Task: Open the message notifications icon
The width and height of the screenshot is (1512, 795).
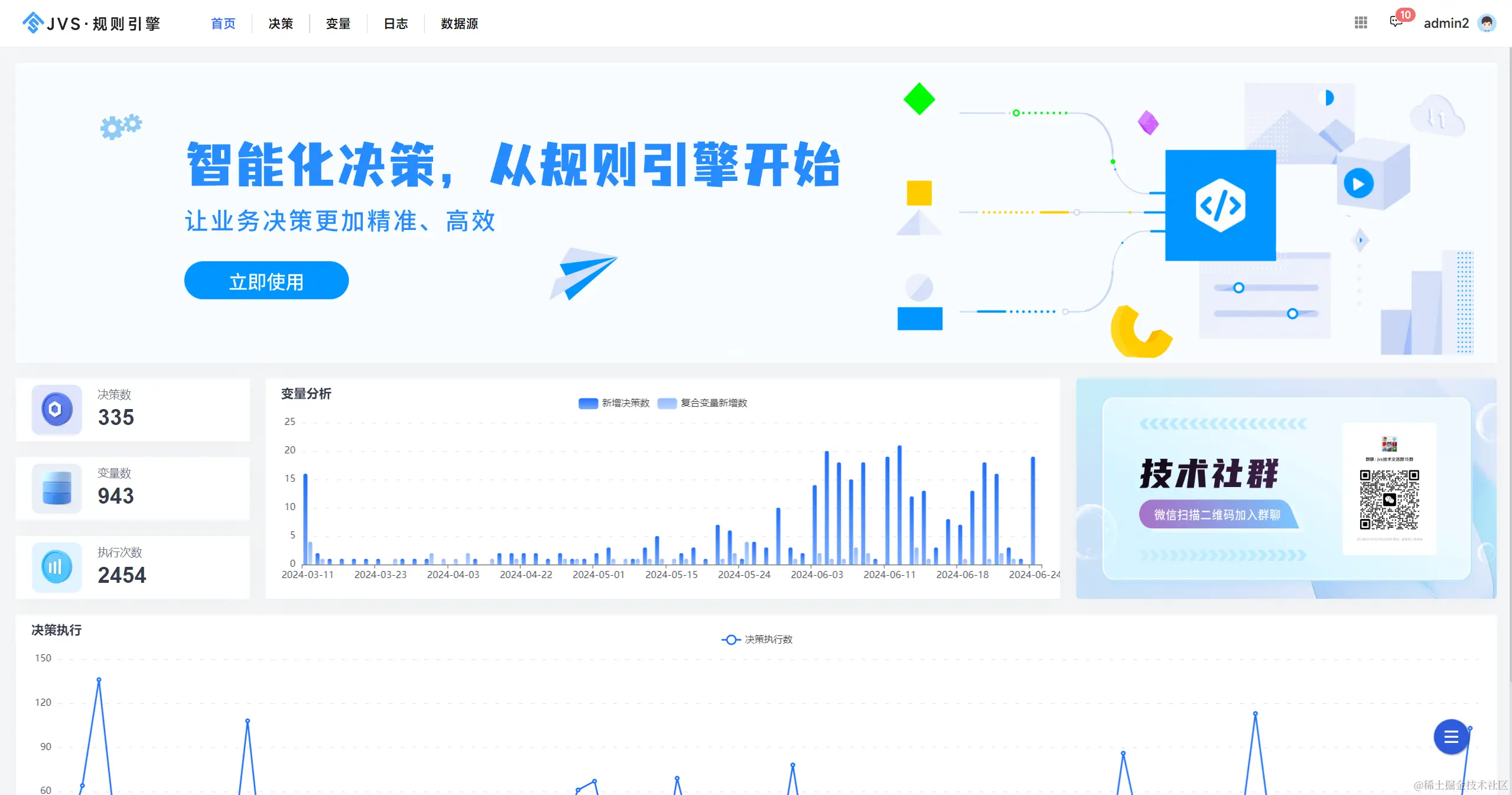Action: click(x=1396, y=22)
